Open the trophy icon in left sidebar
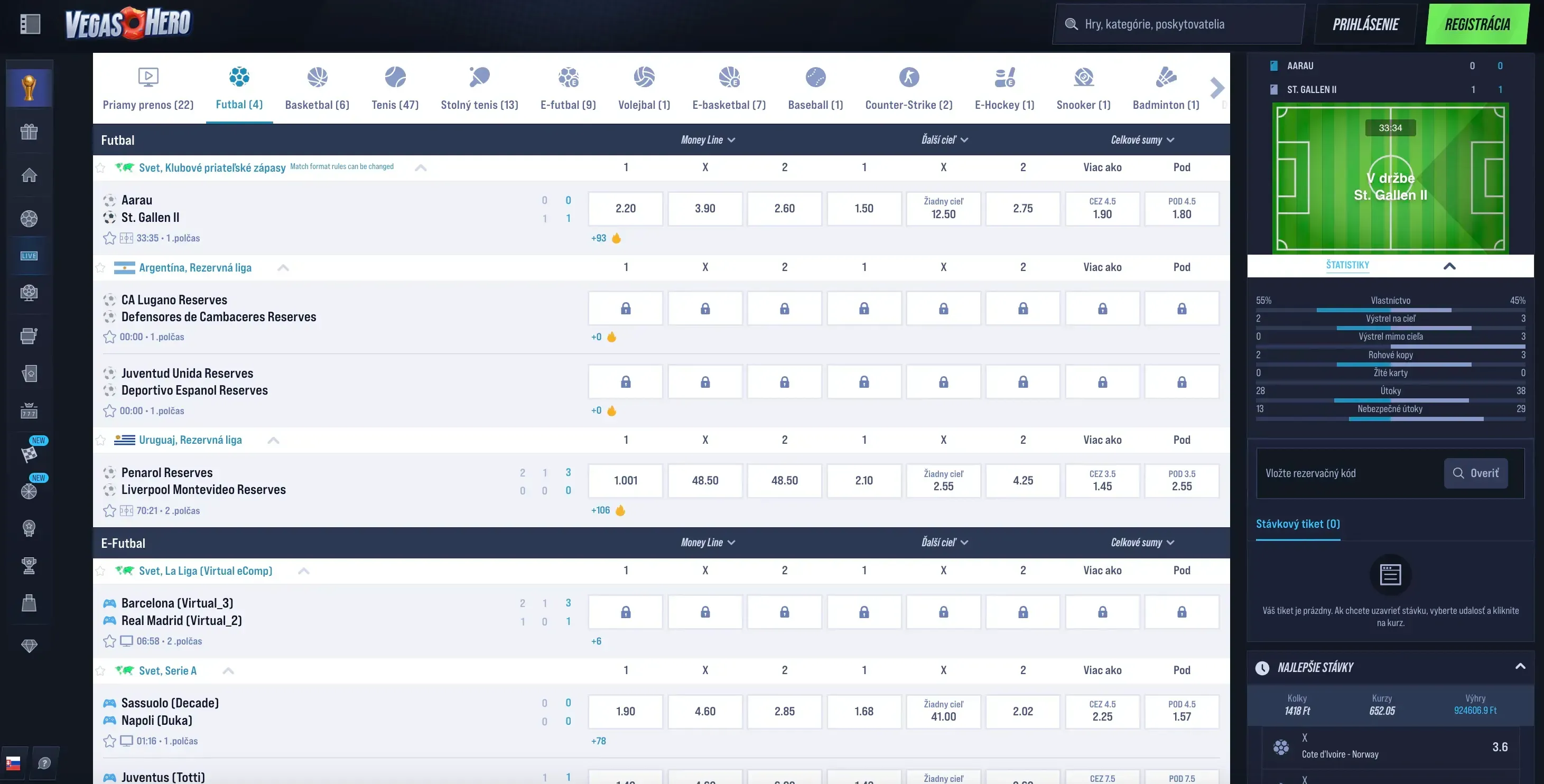The height and width of the screenshot is (784, 1544). (29, 88)
